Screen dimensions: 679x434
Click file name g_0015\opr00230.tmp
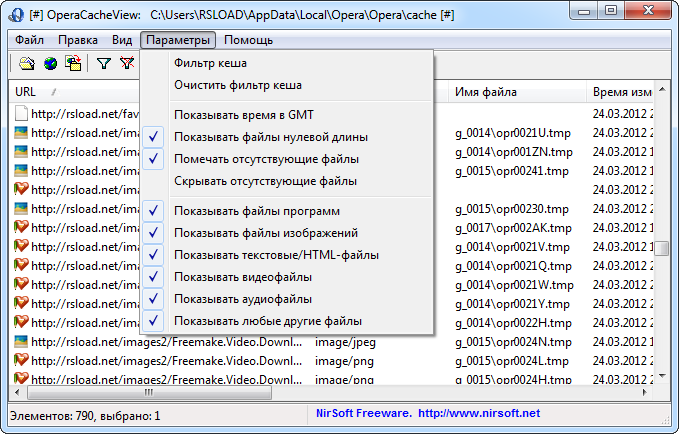[x=511, y=209]
